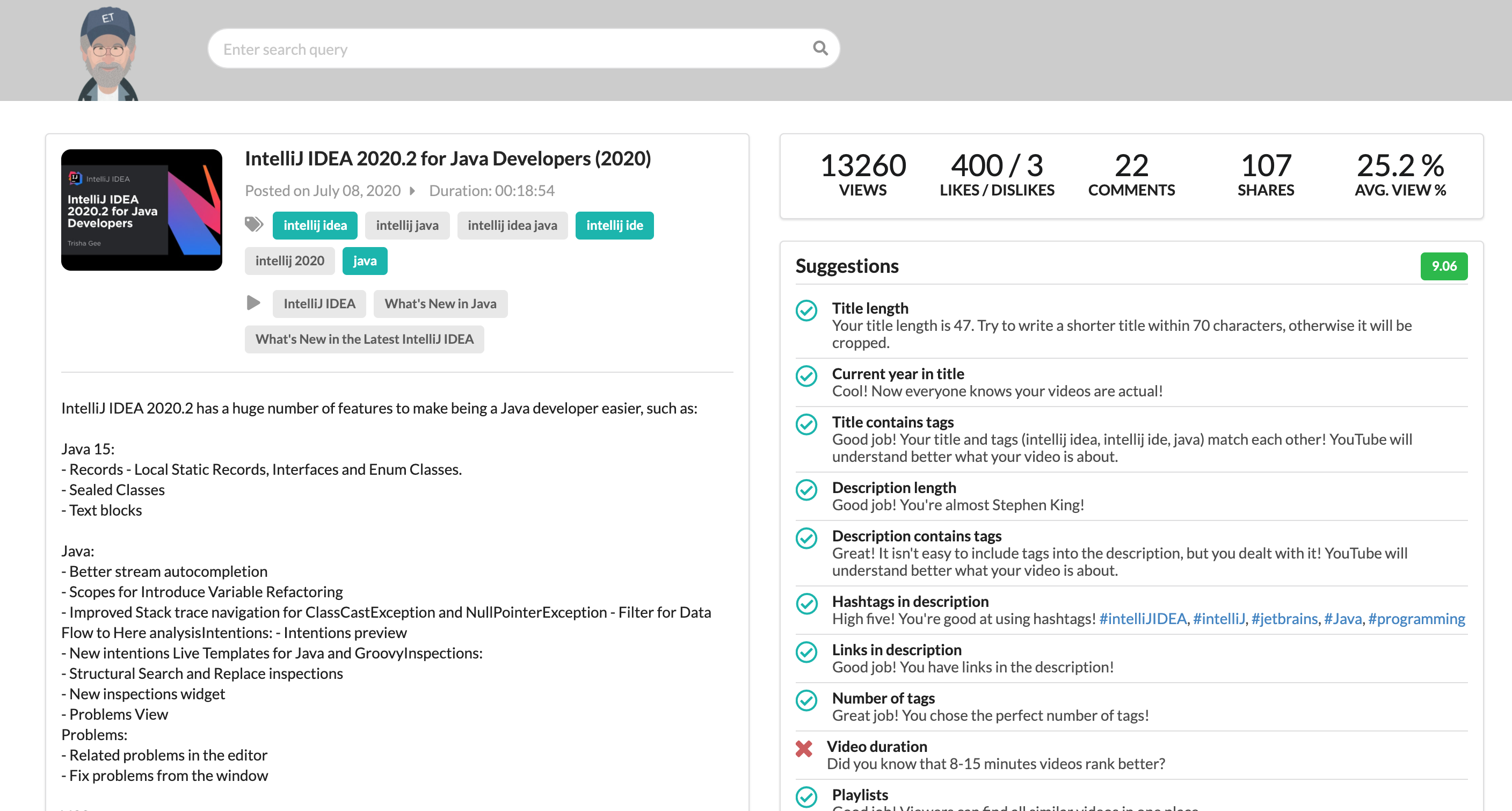1512x811 pixels.
Task: Click the green 9.06 score badge
Action: [x=1443, y=266]
